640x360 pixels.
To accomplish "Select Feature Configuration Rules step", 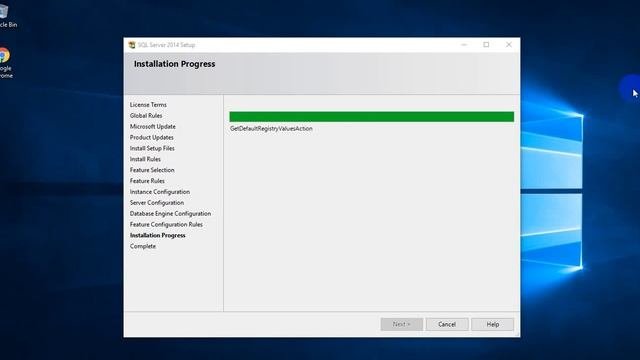I will point(166,224).
